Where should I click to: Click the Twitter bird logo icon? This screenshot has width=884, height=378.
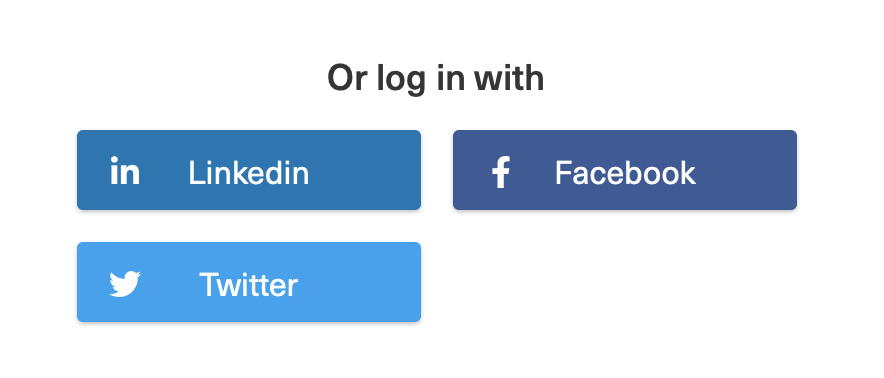tap(125, 284)
